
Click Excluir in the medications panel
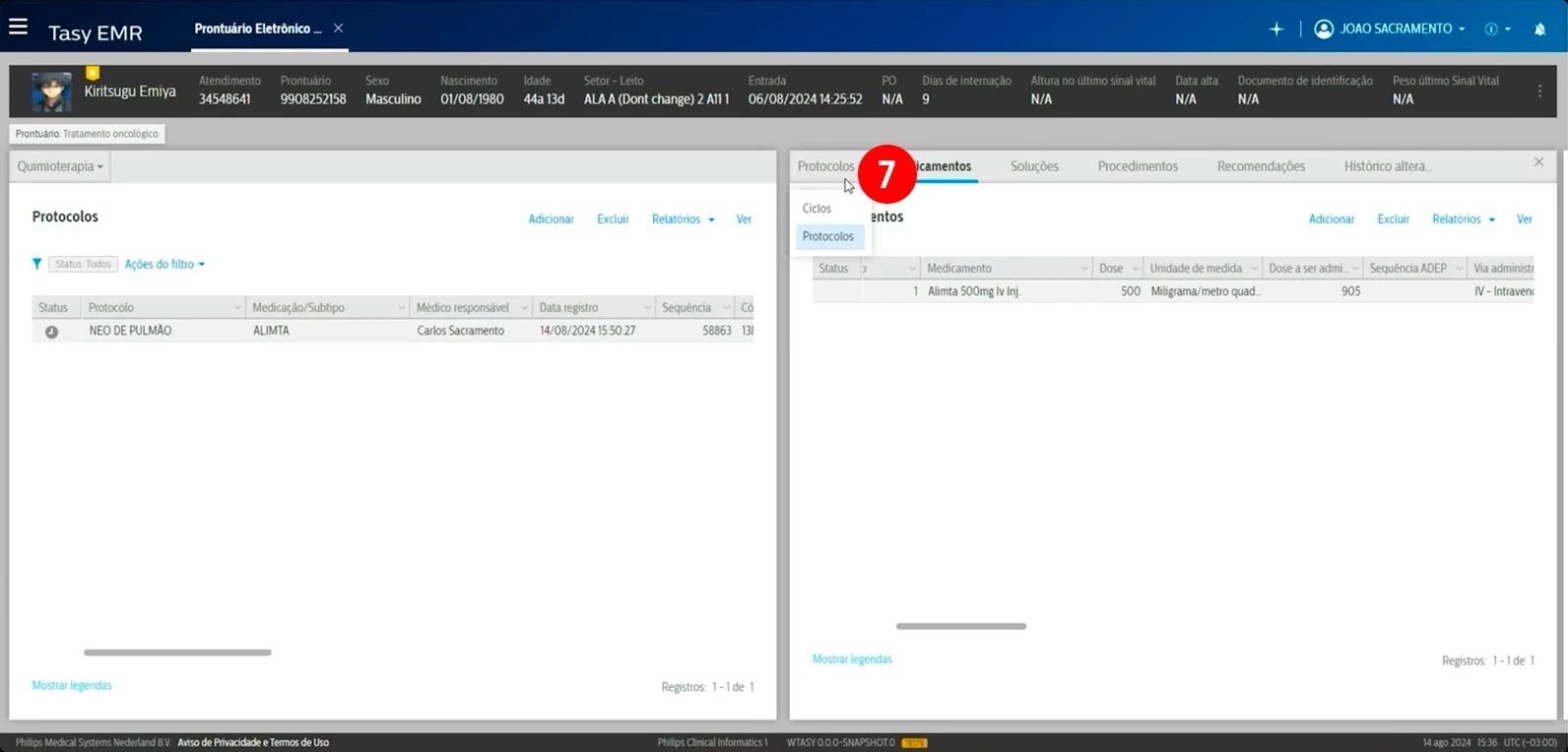[x=1393, y=219]
